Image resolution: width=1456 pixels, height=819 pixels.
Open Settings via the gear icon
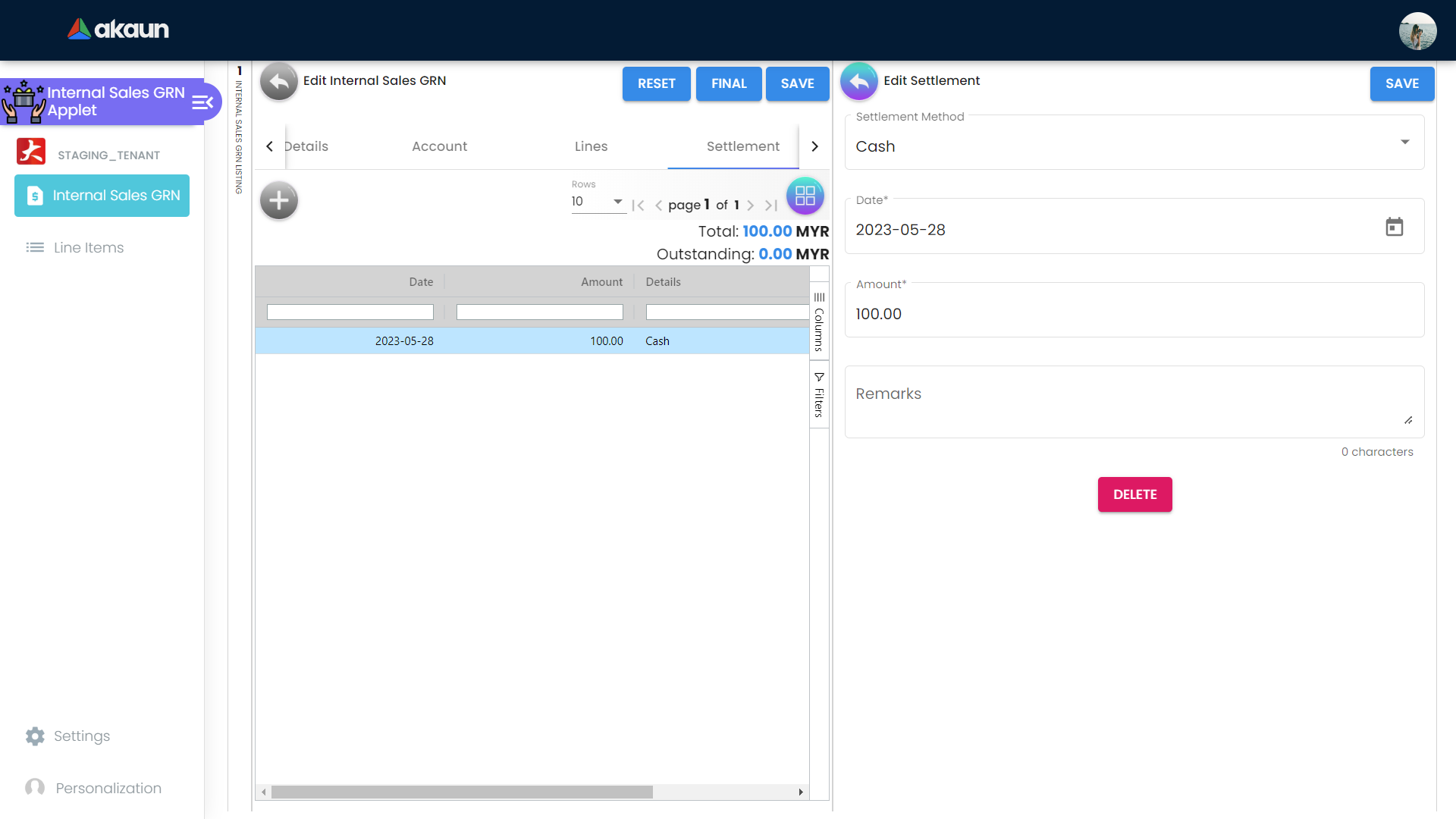tap(35, 736)
